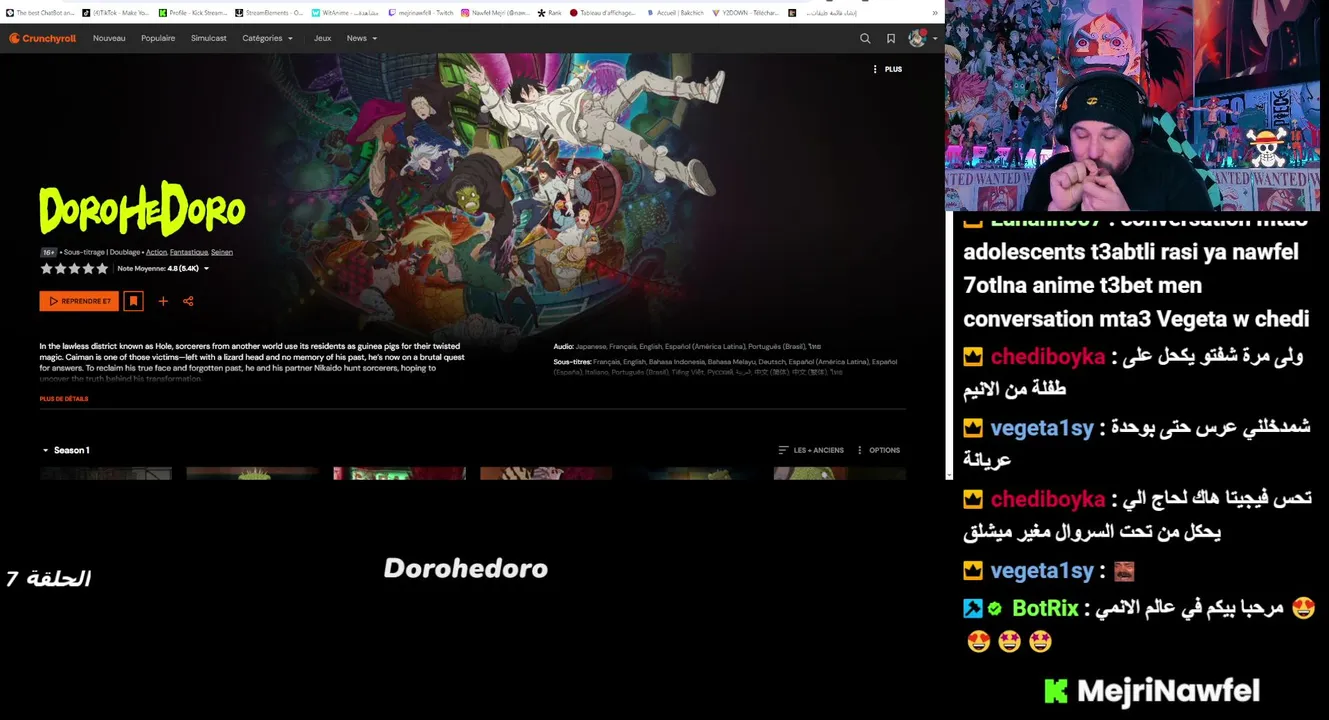1329x720 pixels.
Task: Open the Action genre link
Action: [156, 252]
